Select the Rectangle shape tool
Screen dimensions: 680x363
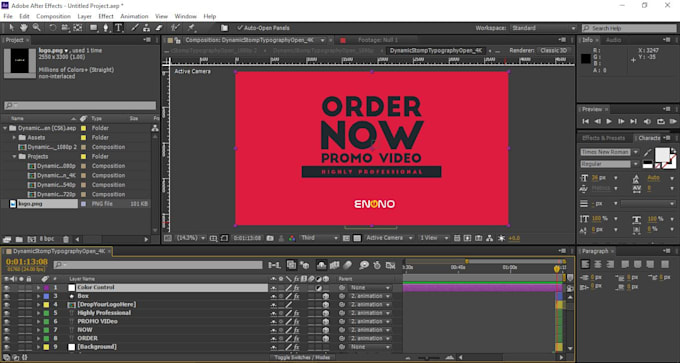coord(93,28)
